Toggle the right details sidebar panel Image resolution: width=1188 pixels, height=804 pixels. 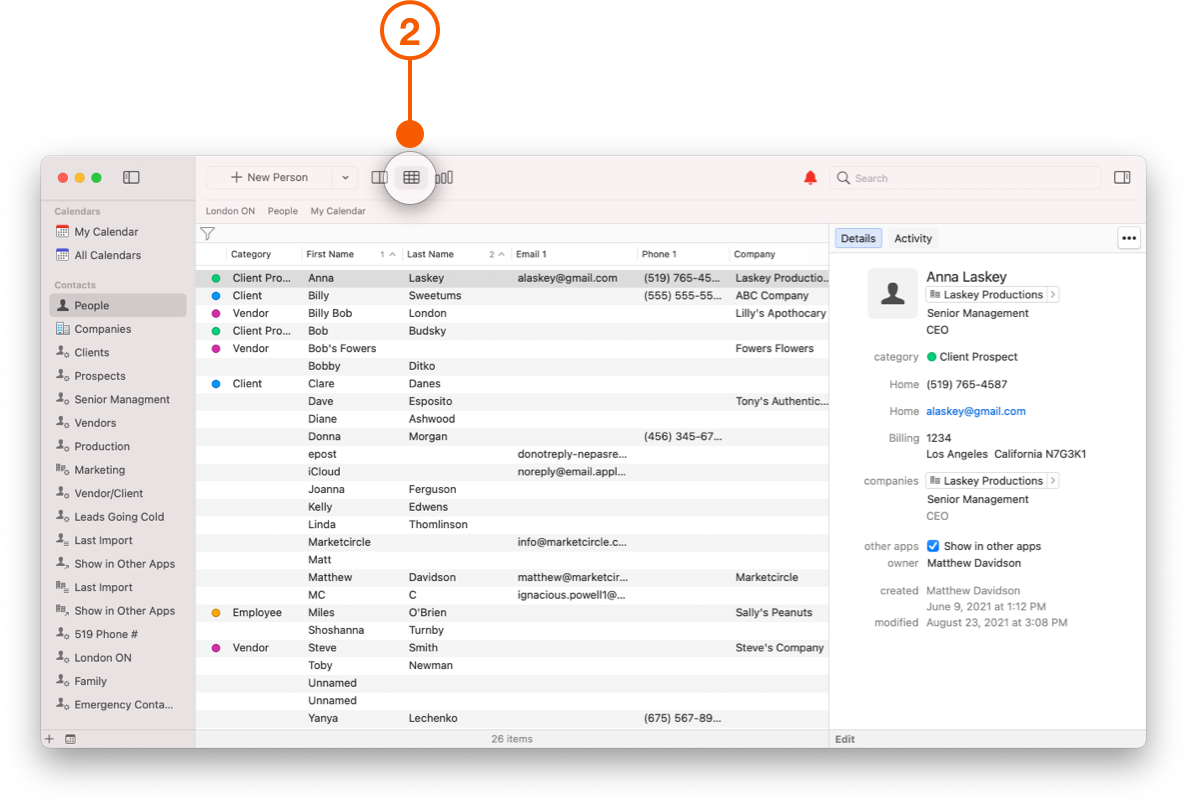click(1122, 176)
